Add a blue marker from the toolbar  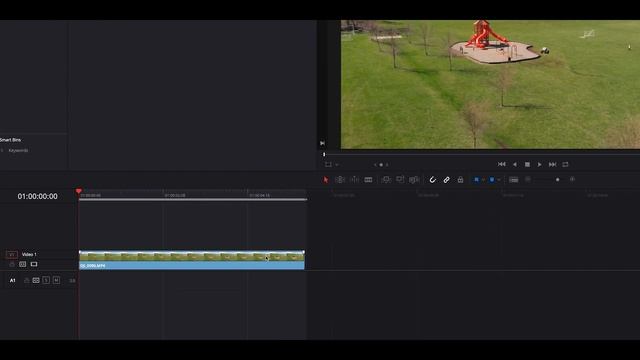coord(492,180)
